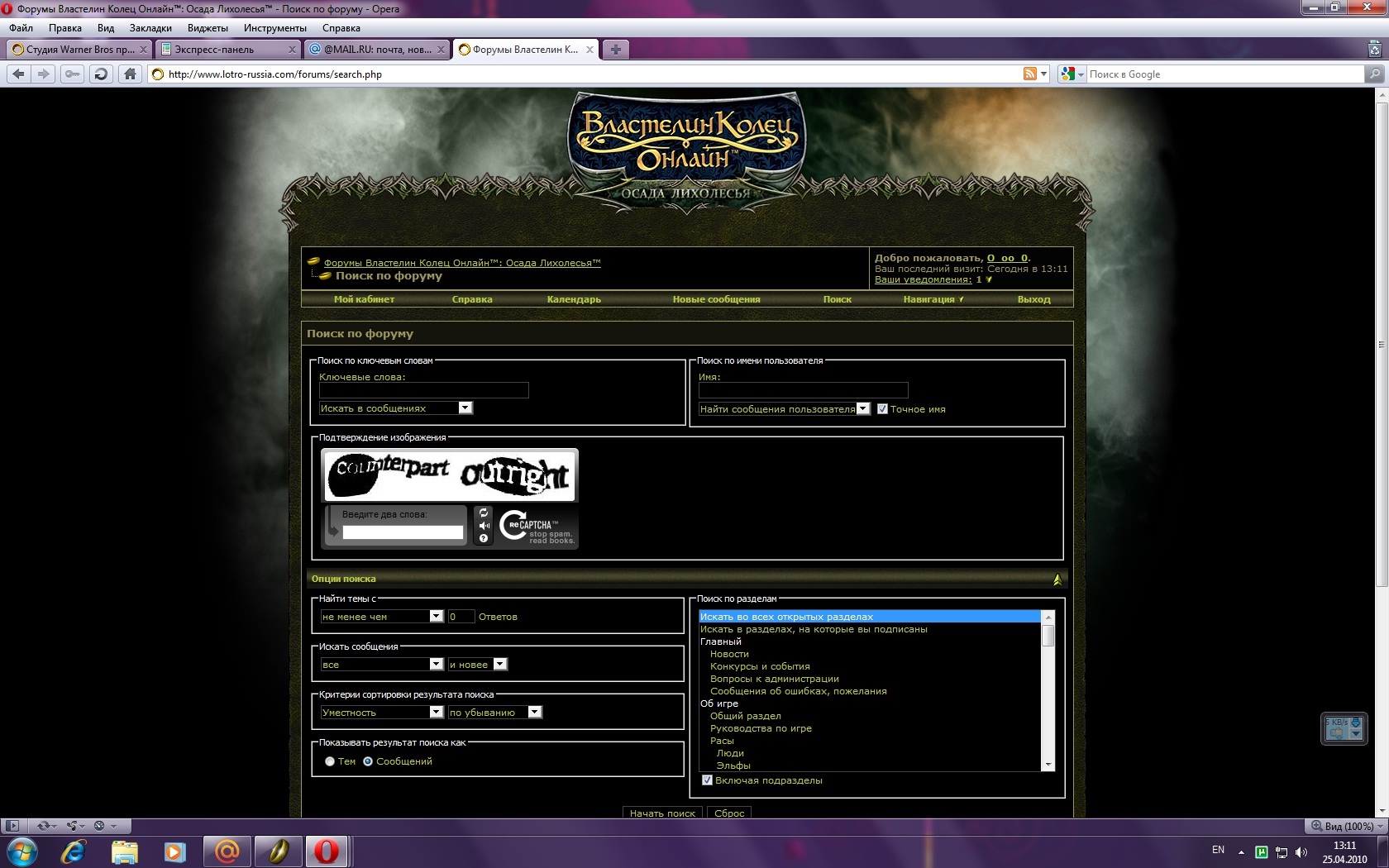Add a new browser tab
Viewport: 1389px width, 868px height.
click(615, 50)
